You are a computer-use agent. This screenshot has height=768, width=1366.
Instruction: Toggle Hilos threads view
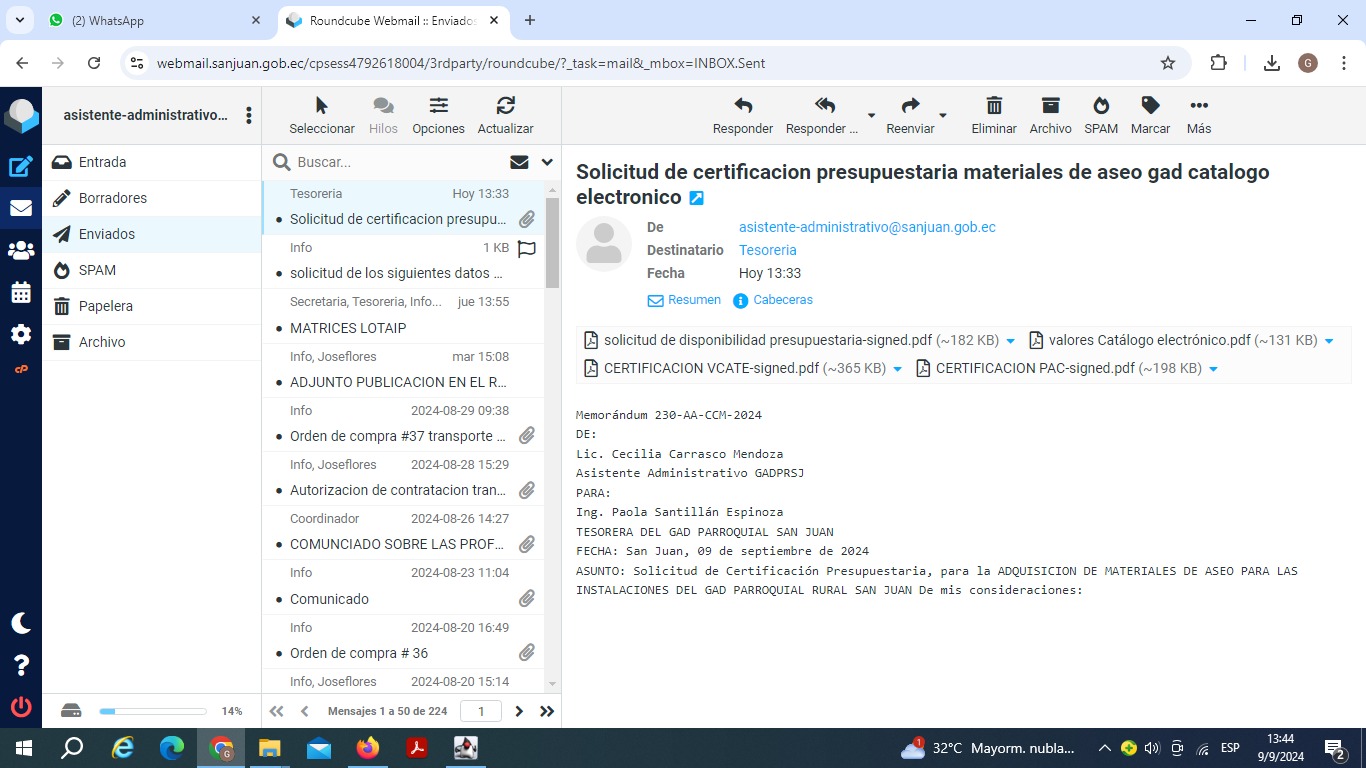[x=383, y=107]
